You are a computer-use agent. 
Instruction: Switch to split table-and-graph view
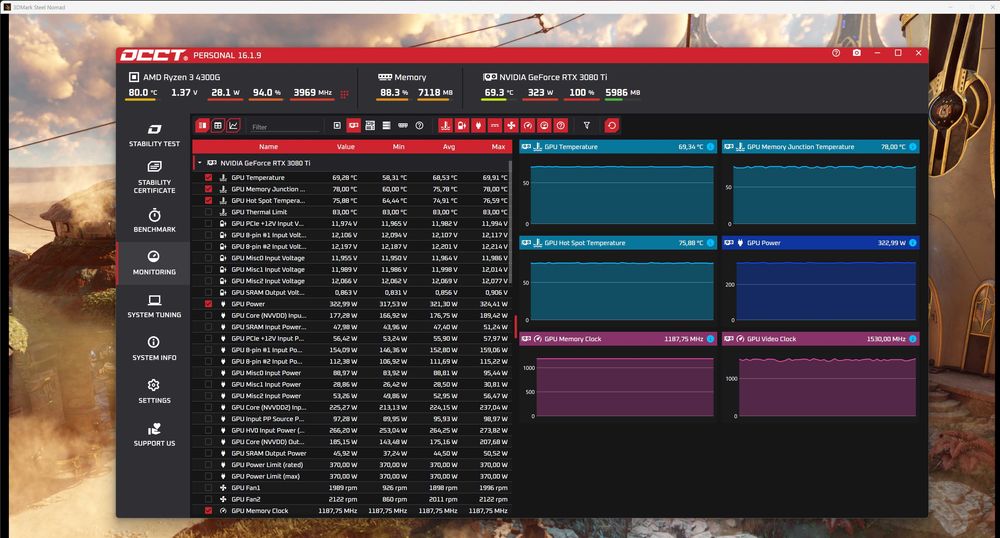click(x=202, y=126)
